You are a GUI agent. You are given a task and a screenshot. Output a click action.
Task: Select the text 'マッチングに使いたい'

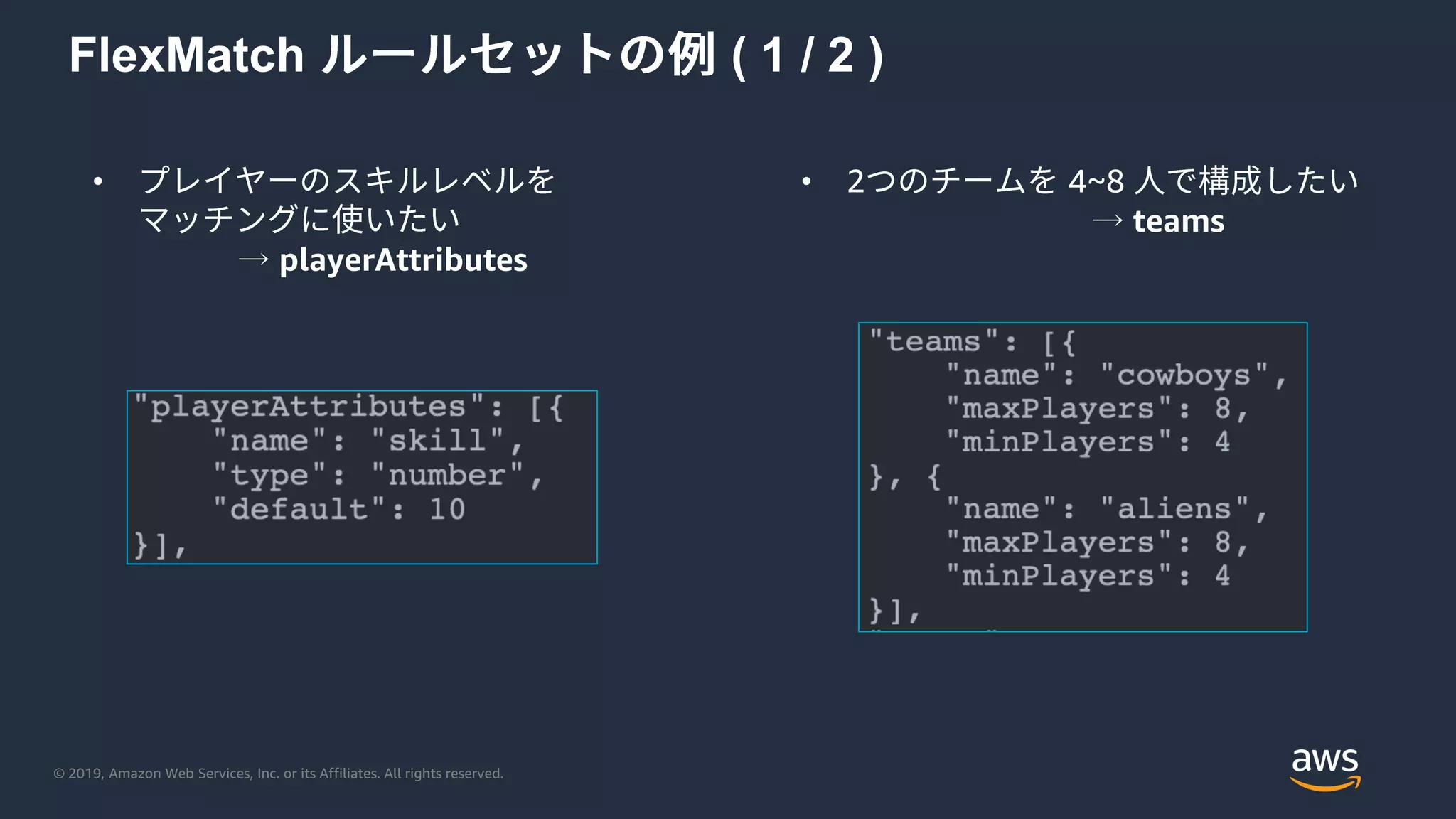300,219
